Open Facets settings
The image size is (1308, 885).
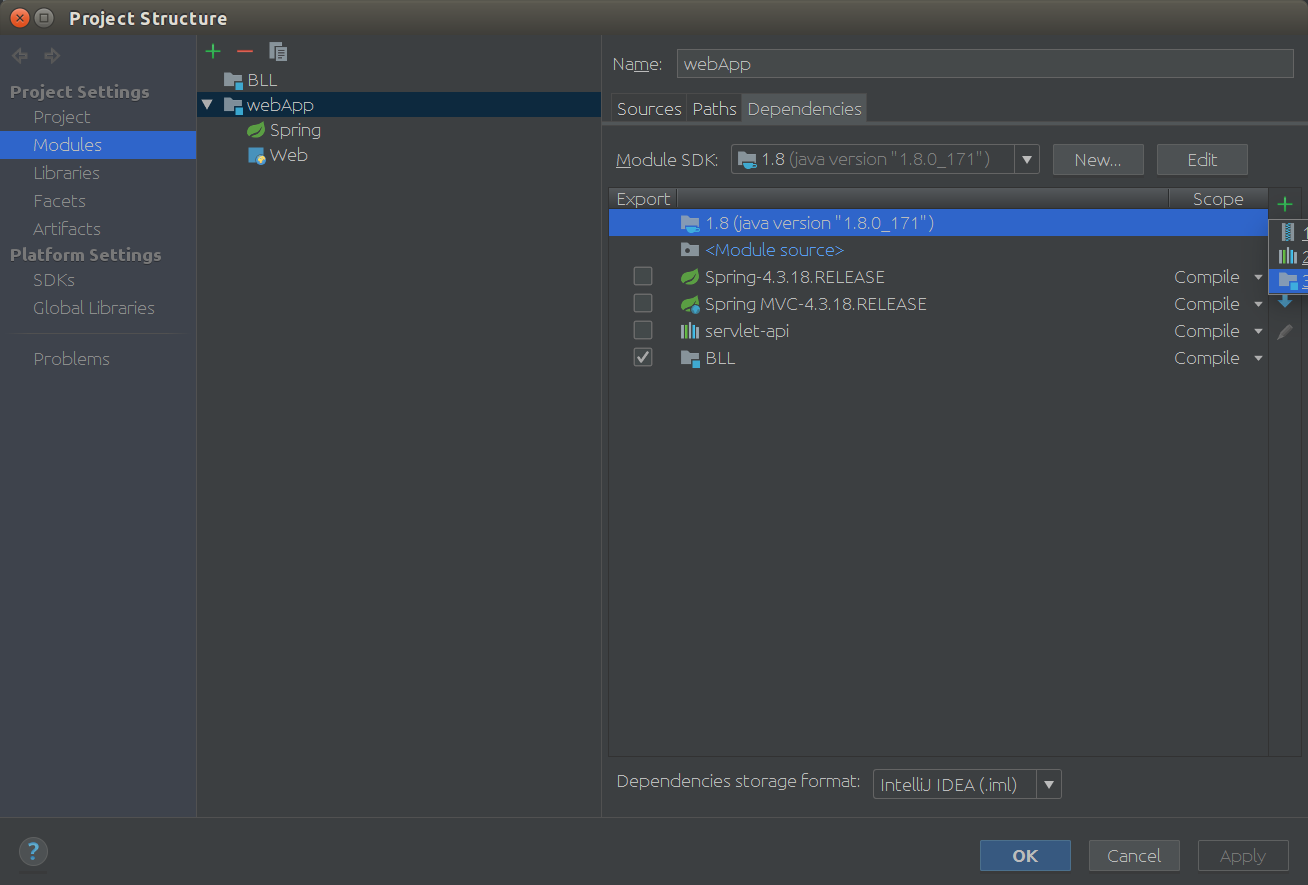[59, 201]
